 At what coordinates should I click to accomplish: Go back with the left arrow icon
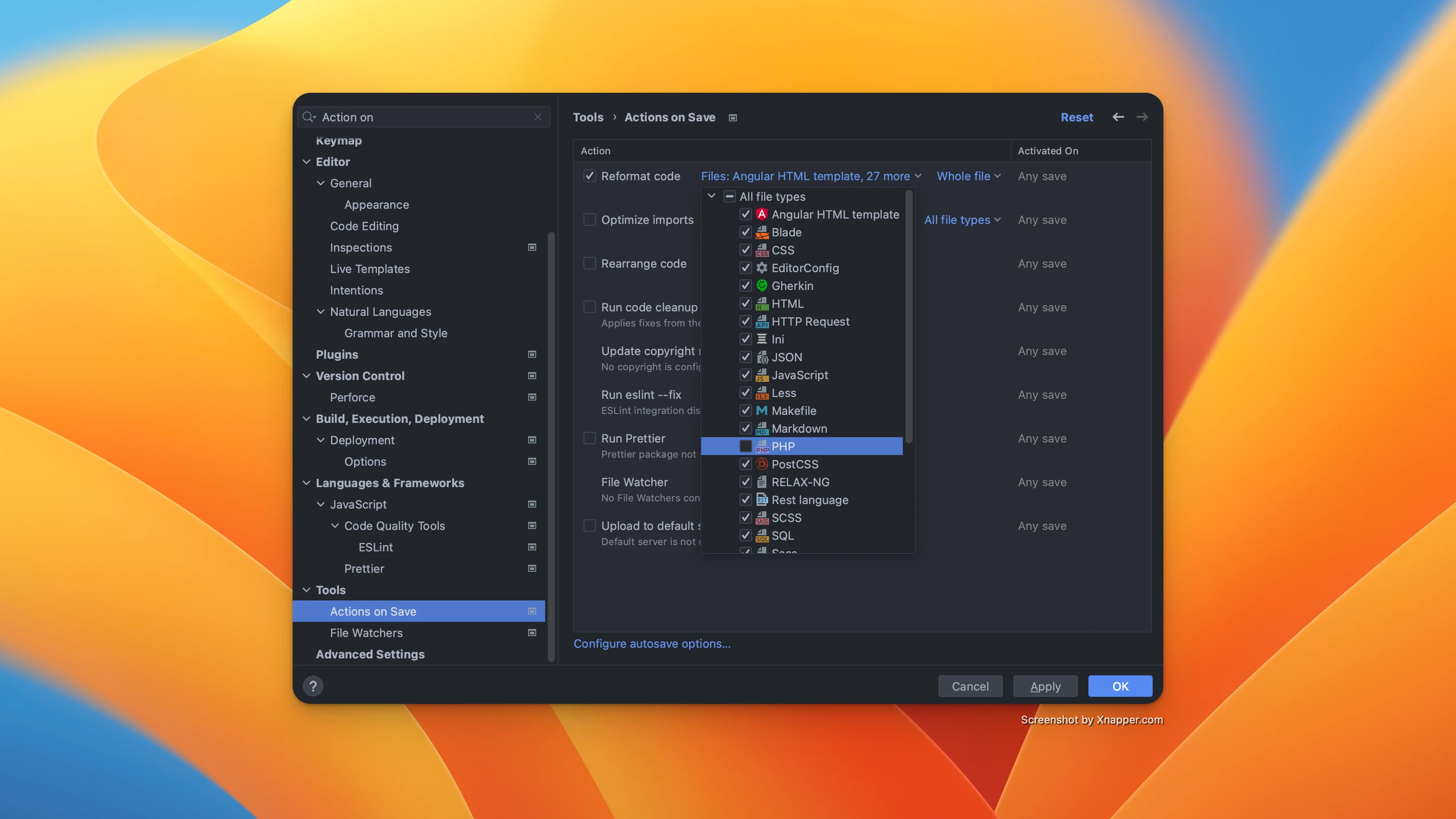click(1118, 117)
